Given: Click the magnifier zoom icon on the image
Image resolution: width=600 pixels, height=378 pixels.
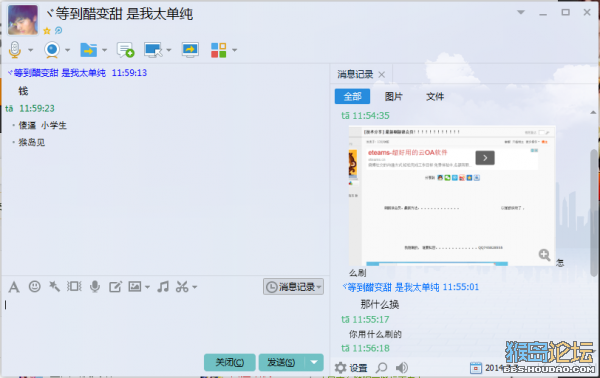Looking at the screenshot, I should click(x=544, y=255).
